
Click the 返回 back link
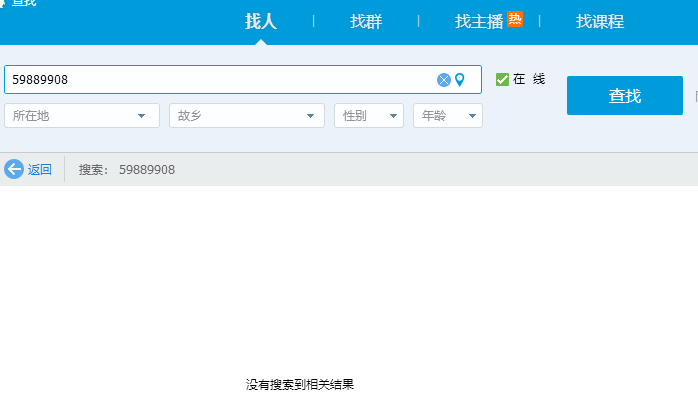(x=40, y=169)
